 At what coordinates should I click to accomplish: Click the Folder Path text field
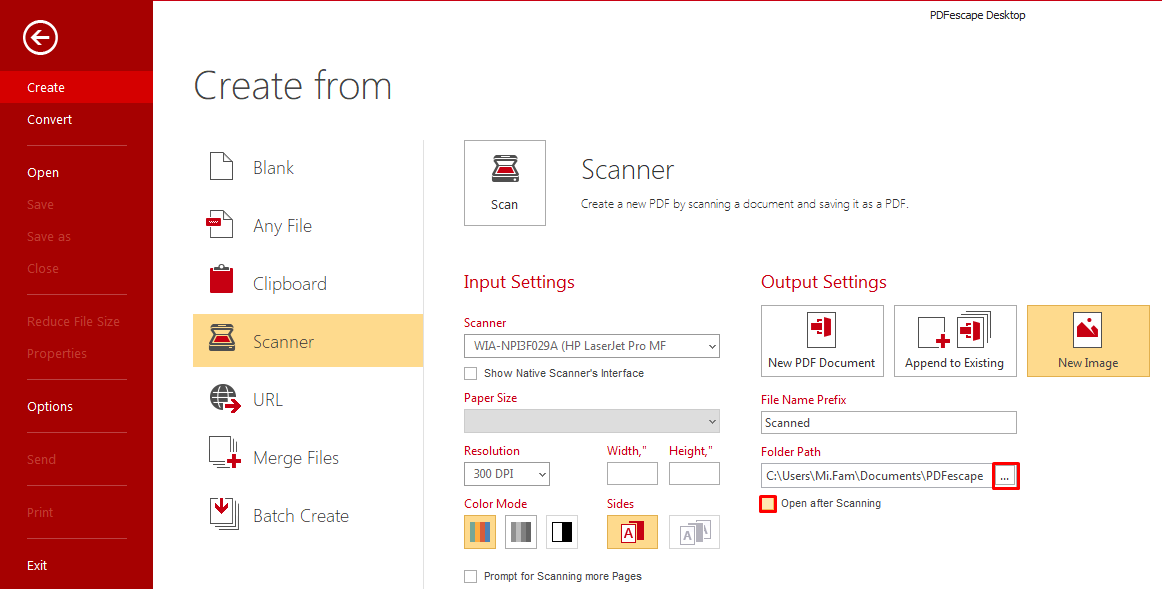[x=877, y=476]
